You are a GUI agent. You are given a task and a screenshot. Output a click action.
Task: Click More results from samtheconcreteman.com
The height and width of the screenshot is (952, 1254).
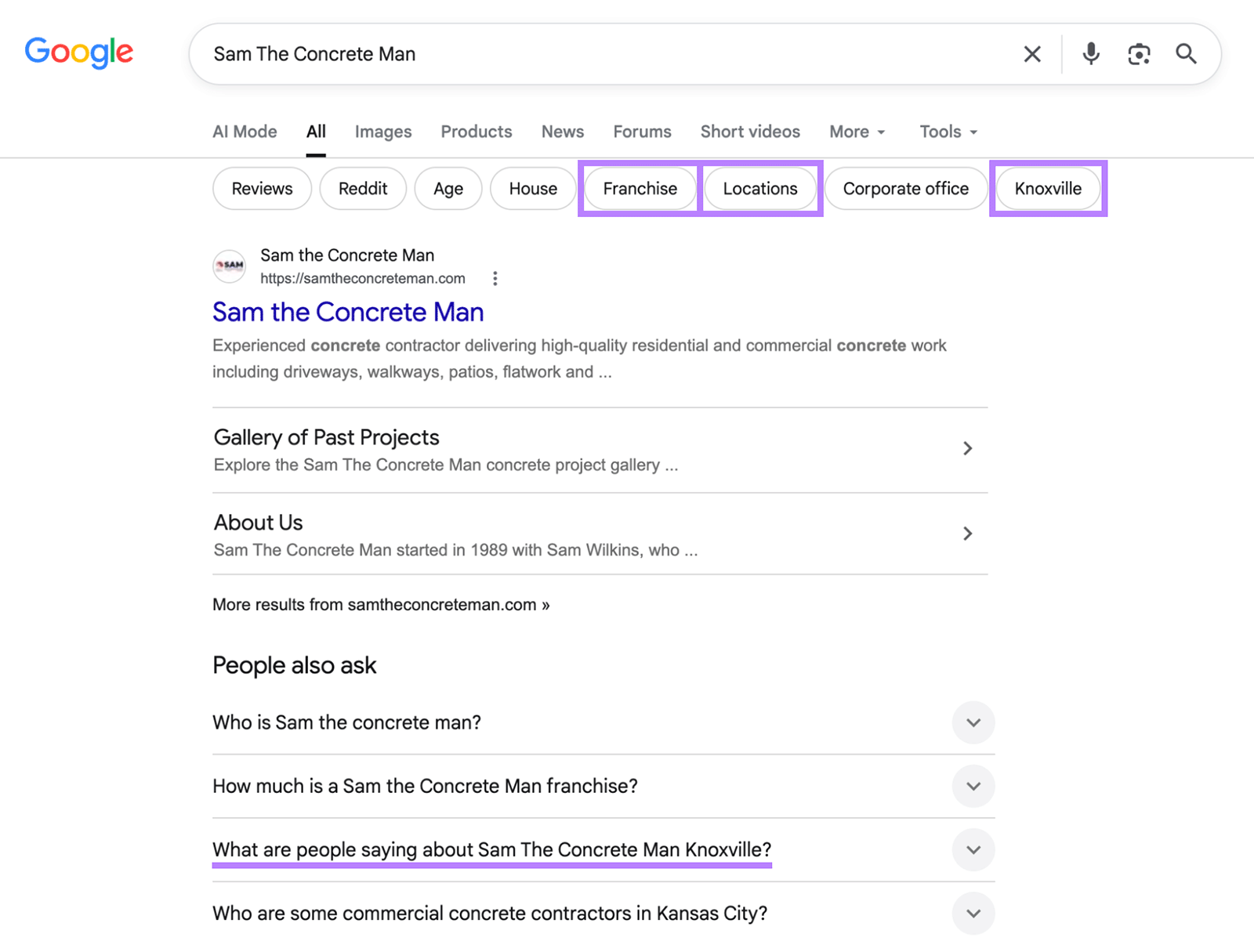[x=381, y=605]
